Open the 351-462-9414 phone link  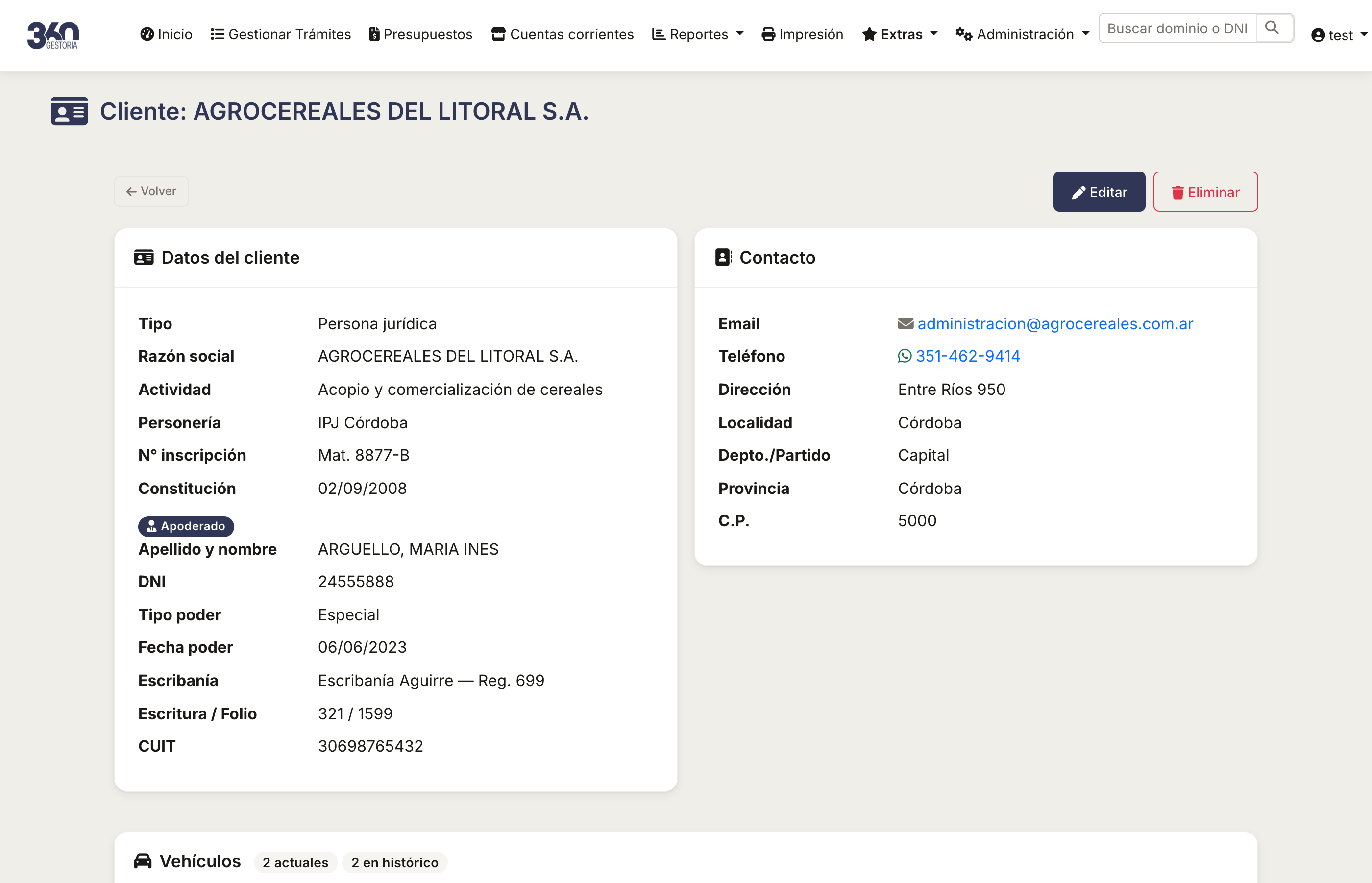pos(968,356)
